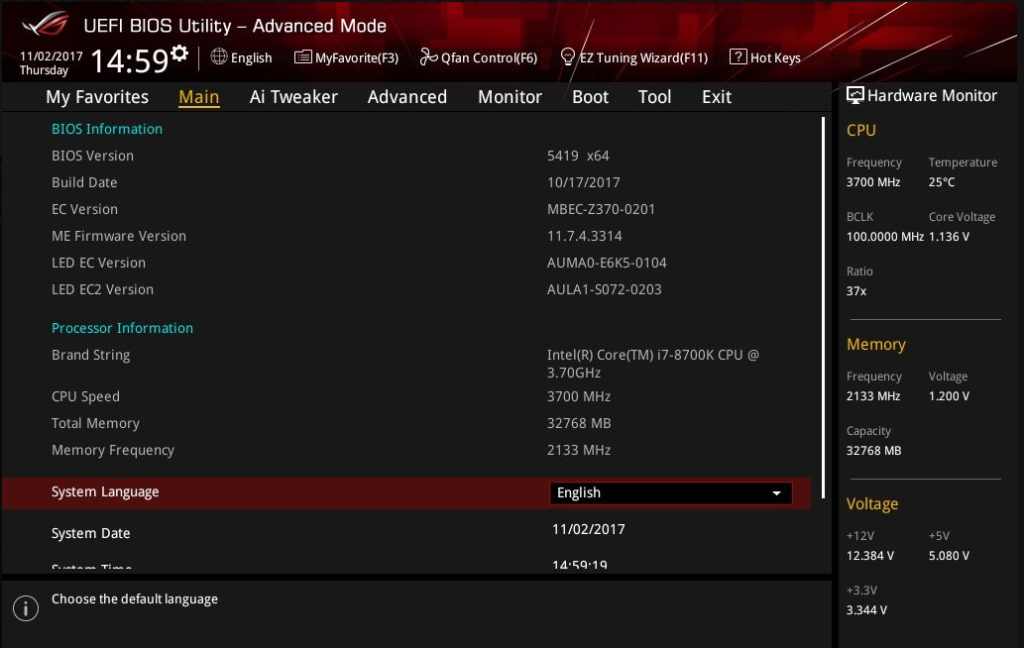Click the header clock 14:59
Image resolution: width=1024 pixels, height=648 pixels.
click(130, 61)
